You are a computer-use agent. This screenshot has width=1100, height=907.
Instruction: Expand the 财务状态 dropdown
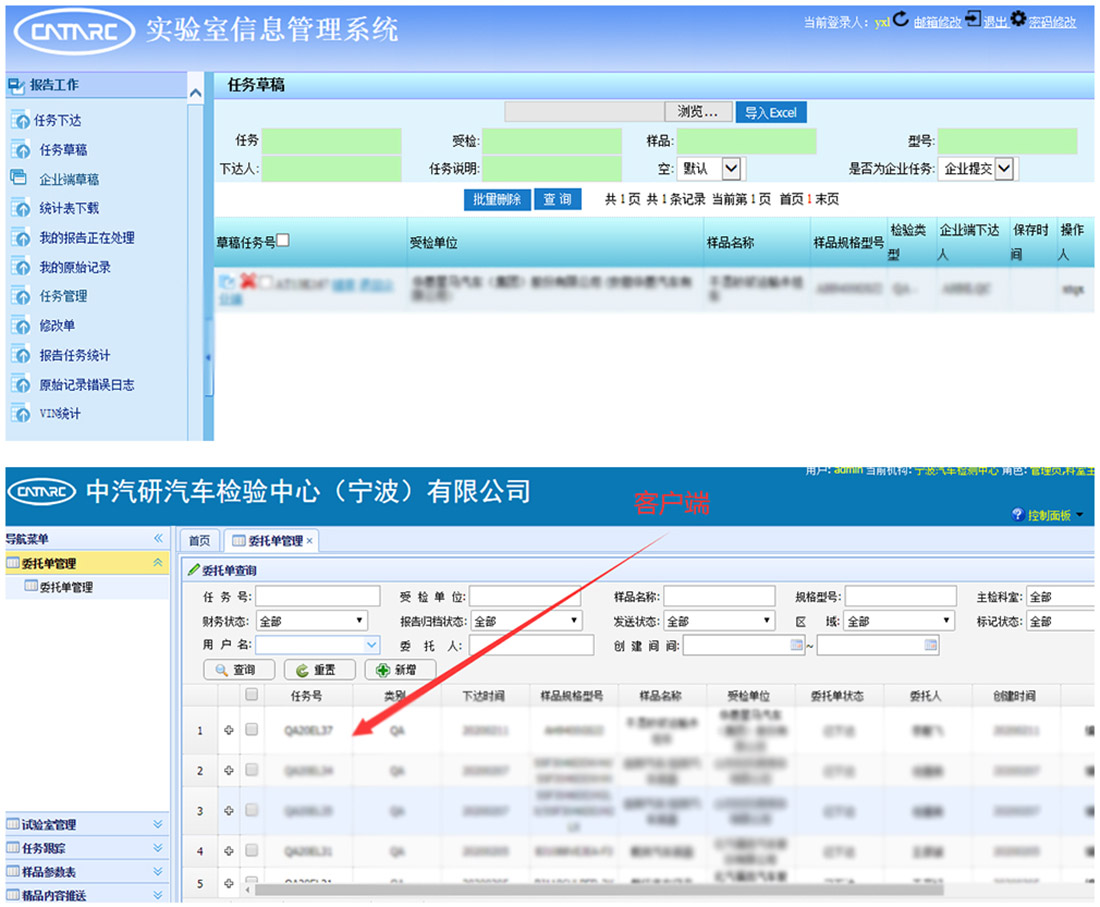[360, 622]
